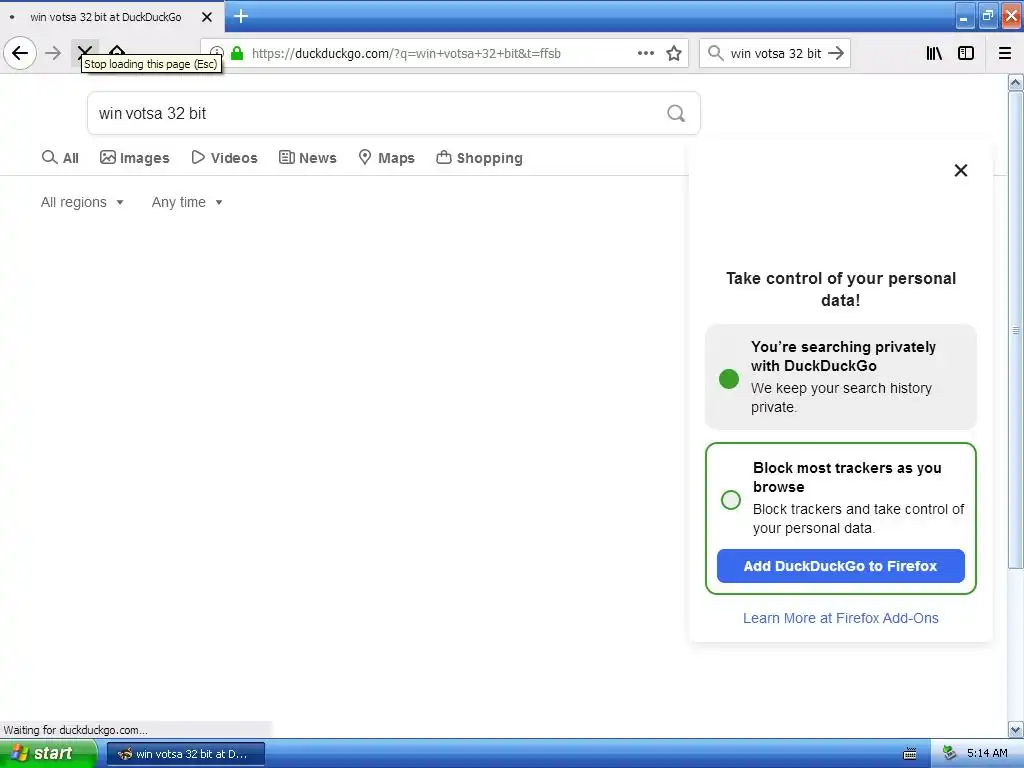Go back using the back arrow button
The image size is (1024, 768).
pos(20,53)
